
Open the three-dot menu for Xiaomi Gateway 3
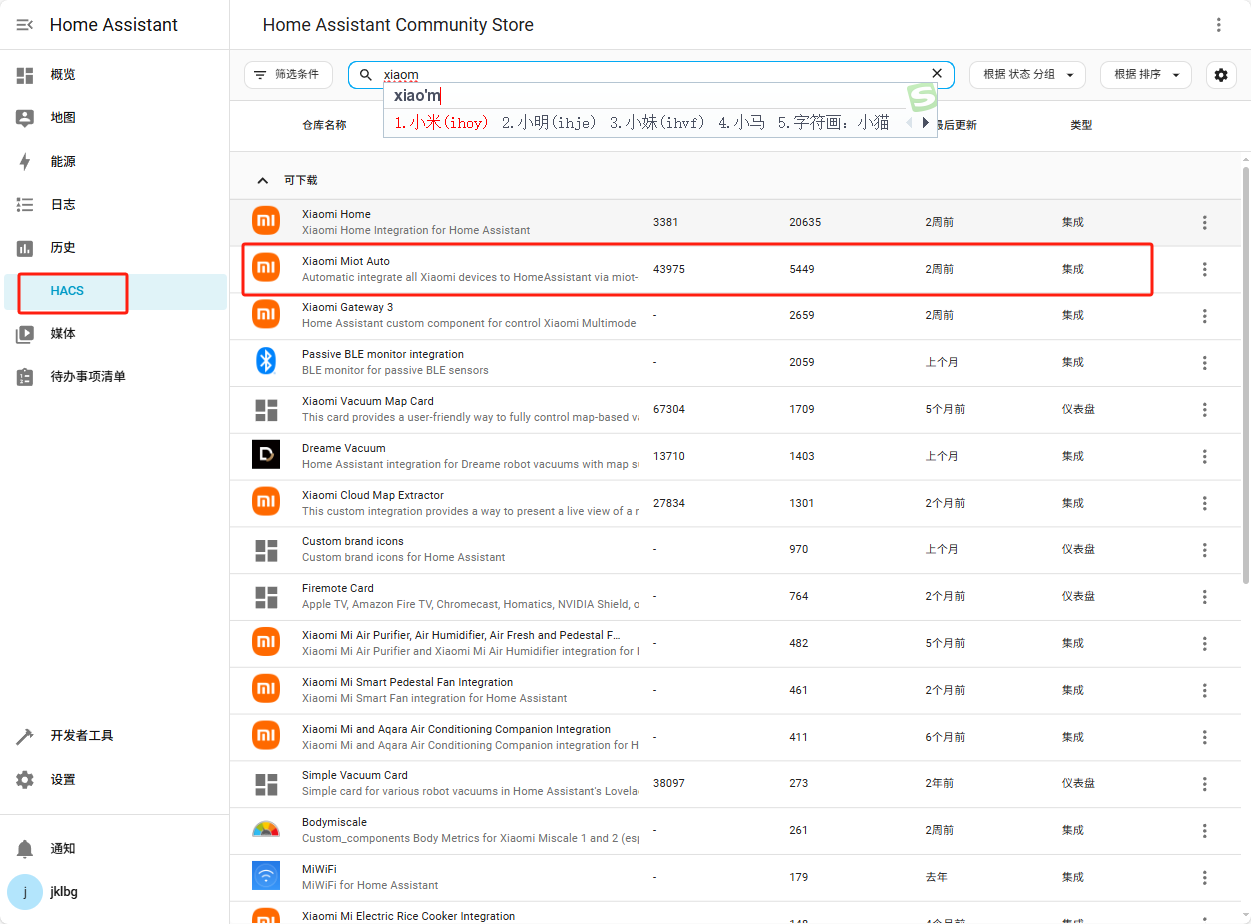[1205, 316]
